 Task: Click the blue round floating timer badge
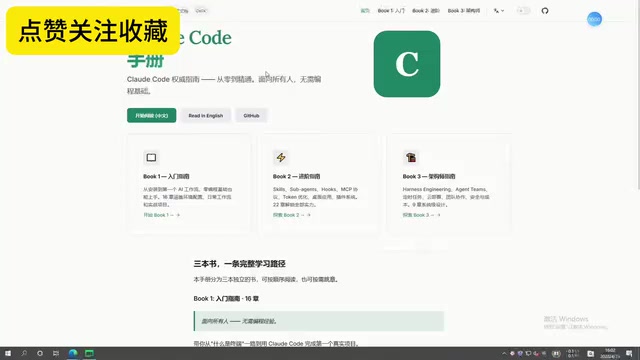[594, 19]
